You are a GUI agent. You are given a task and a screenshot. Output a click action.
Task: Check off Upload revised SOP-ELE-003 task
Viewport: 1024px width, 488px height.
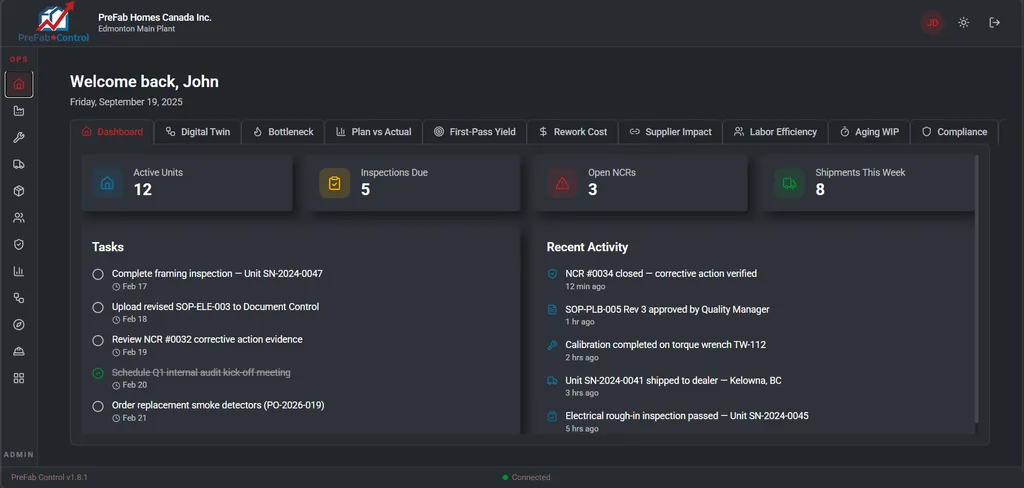(x=98, y=307)
